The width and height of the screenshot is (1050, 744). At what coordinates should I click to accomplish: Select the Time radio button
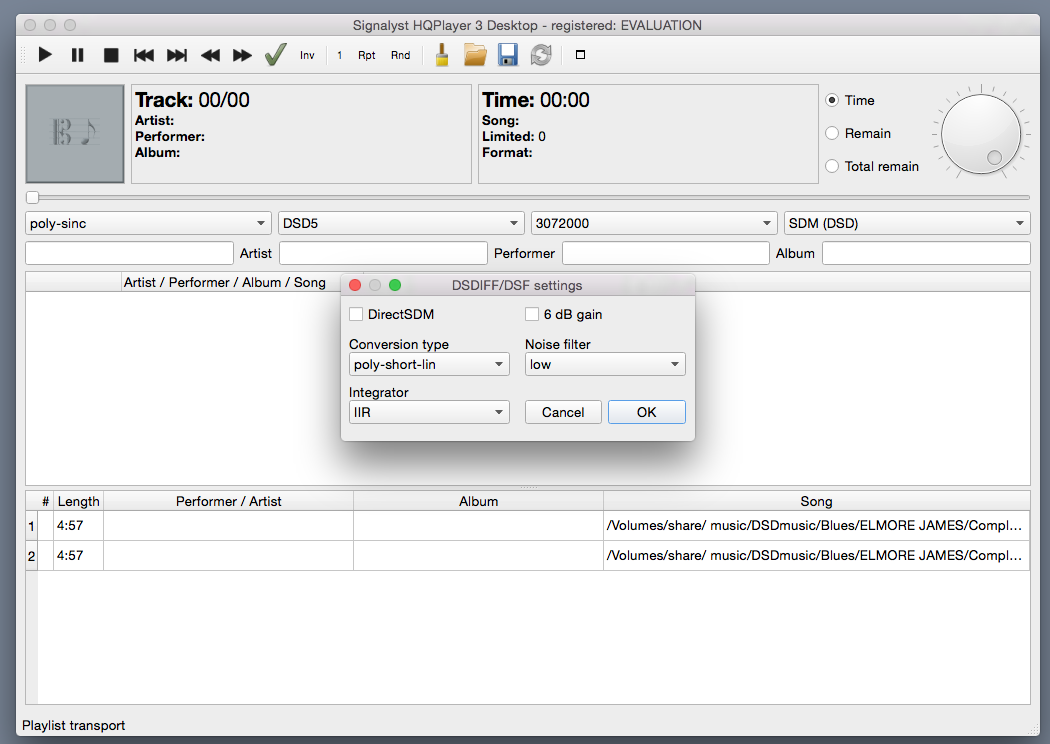click(832, 100)
